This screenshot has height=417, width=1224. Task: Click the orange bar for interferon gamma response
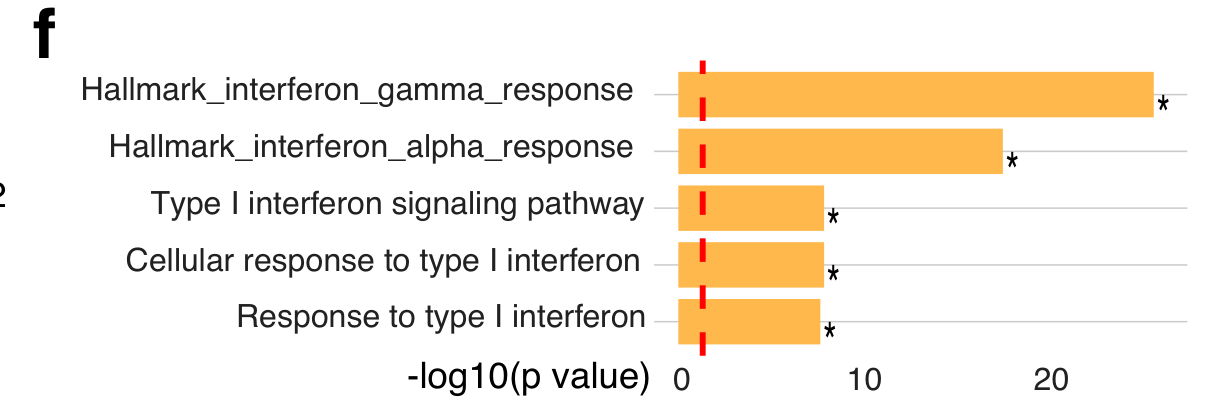click(915, 95)
